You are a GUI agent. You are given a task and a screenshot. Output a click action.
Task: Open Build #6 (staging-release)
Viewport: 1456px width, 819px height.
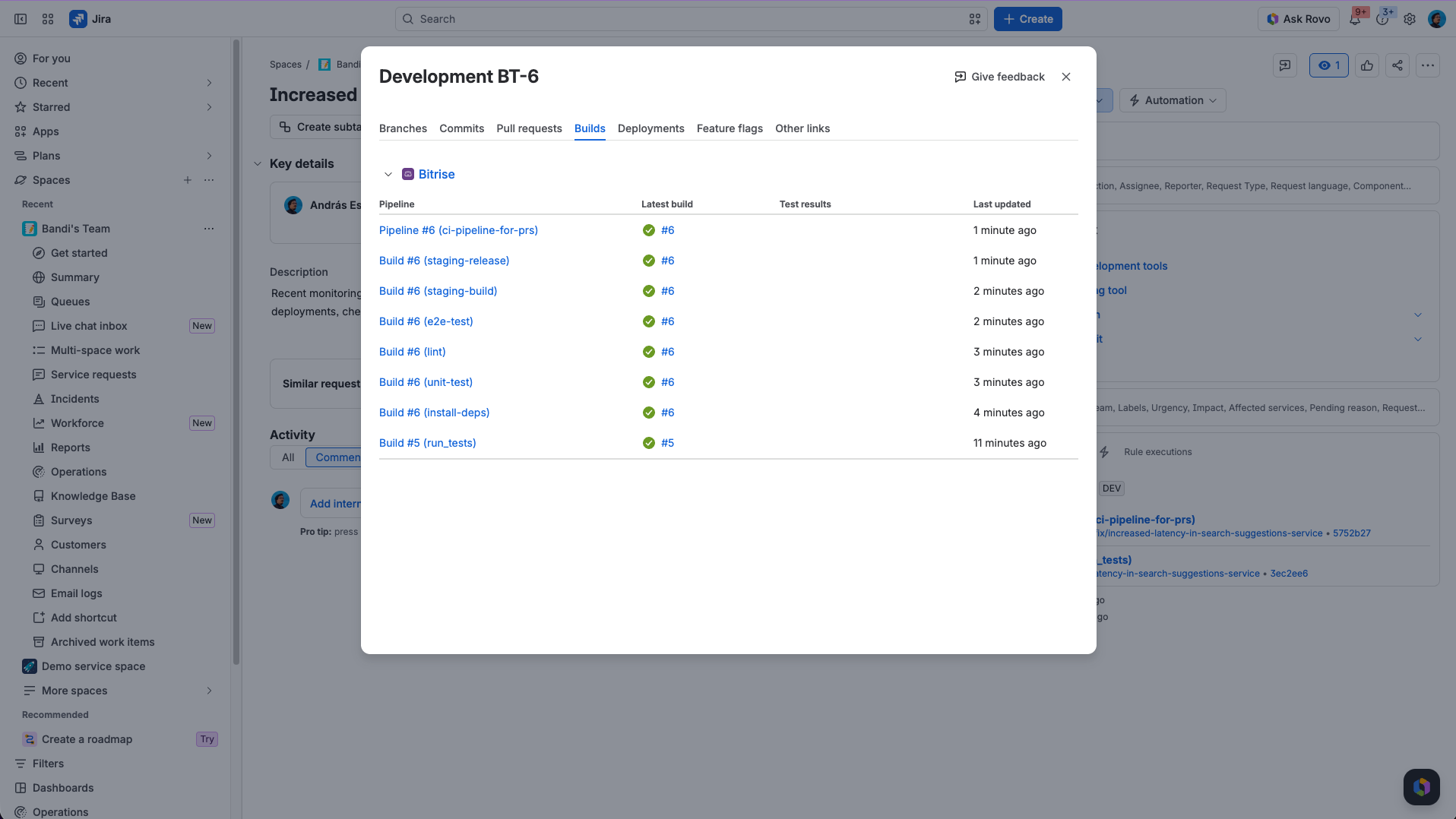(x=444, y=261)
